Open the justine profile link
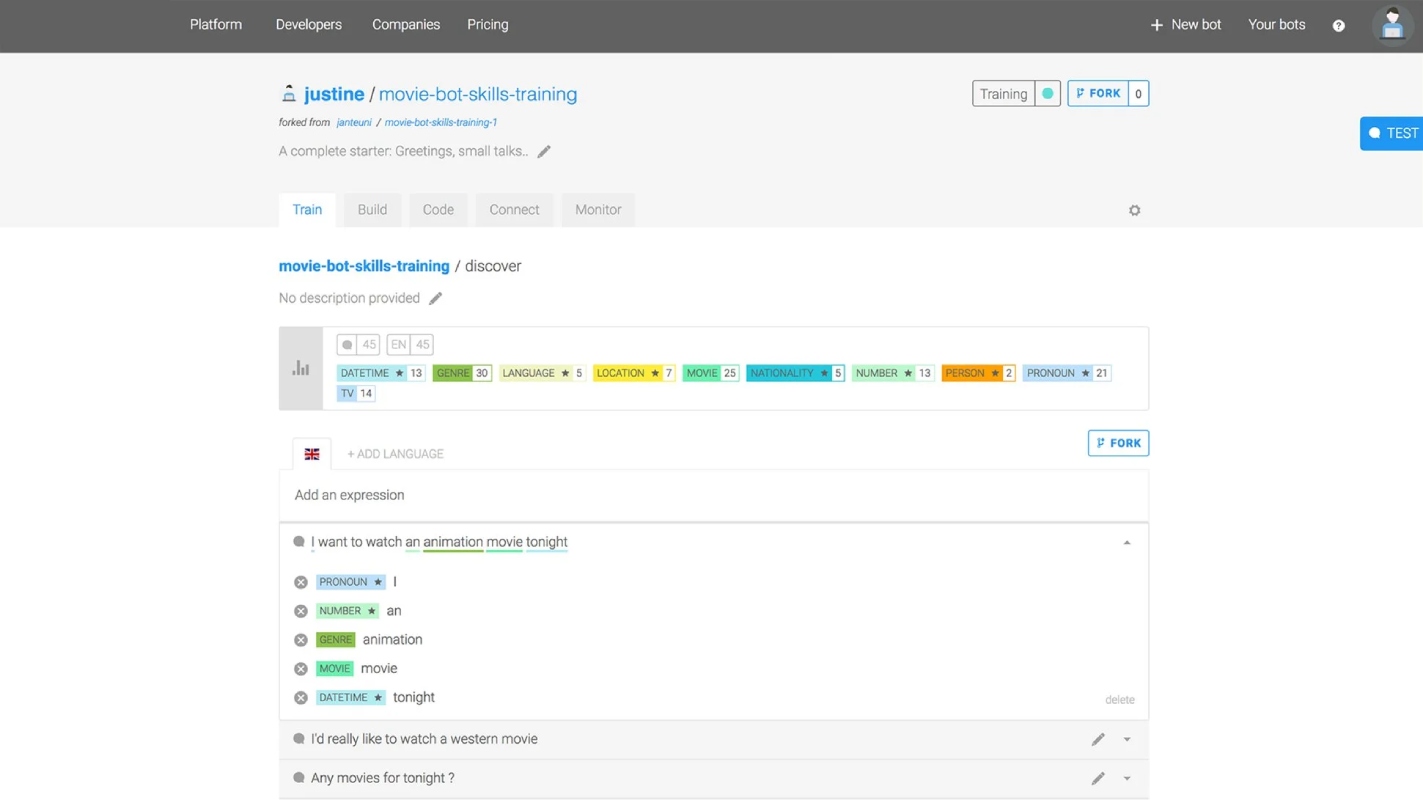Viewport: 1423px width, 800px height. click(x=334, y=94)
